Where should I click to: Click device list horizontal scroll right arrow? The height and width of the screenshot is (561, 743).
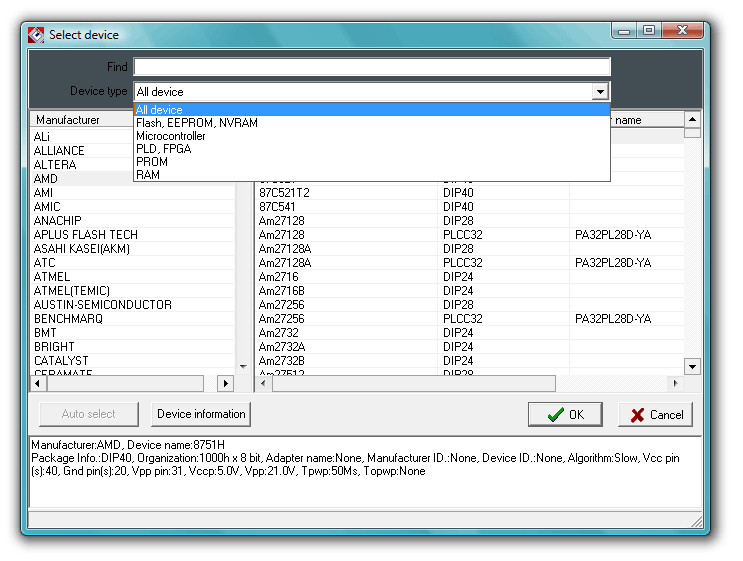[x=675, y=383]
